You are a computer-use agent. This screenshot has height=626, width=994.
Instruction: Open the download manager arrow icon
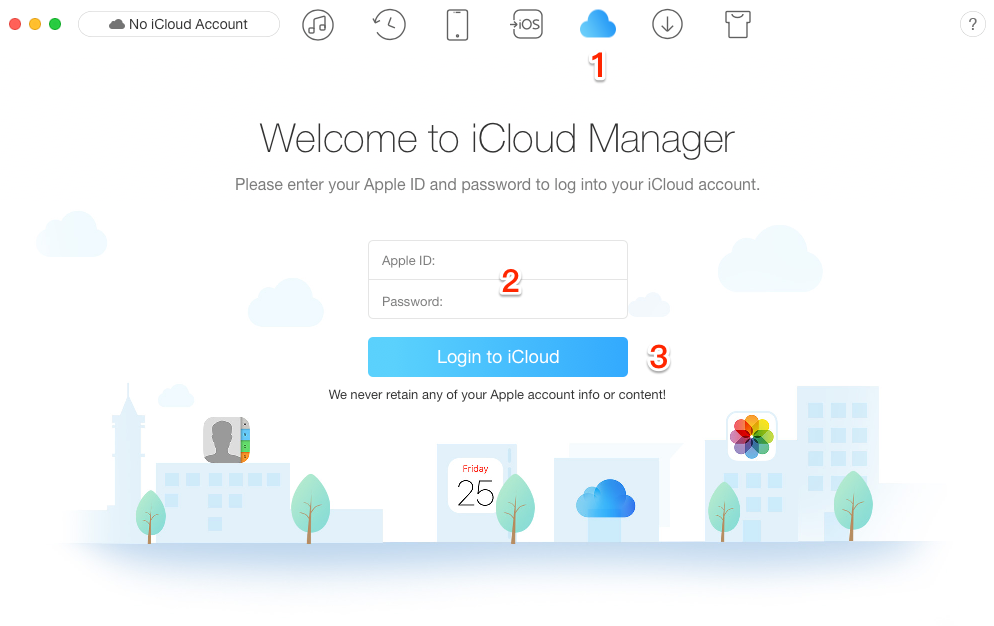(x=667, y=25)
